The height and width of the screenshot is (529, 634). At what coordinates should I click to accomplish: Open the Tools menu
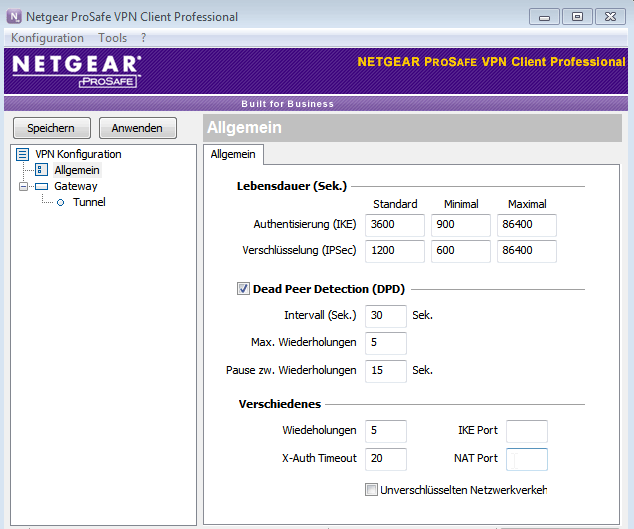(112, 38)
